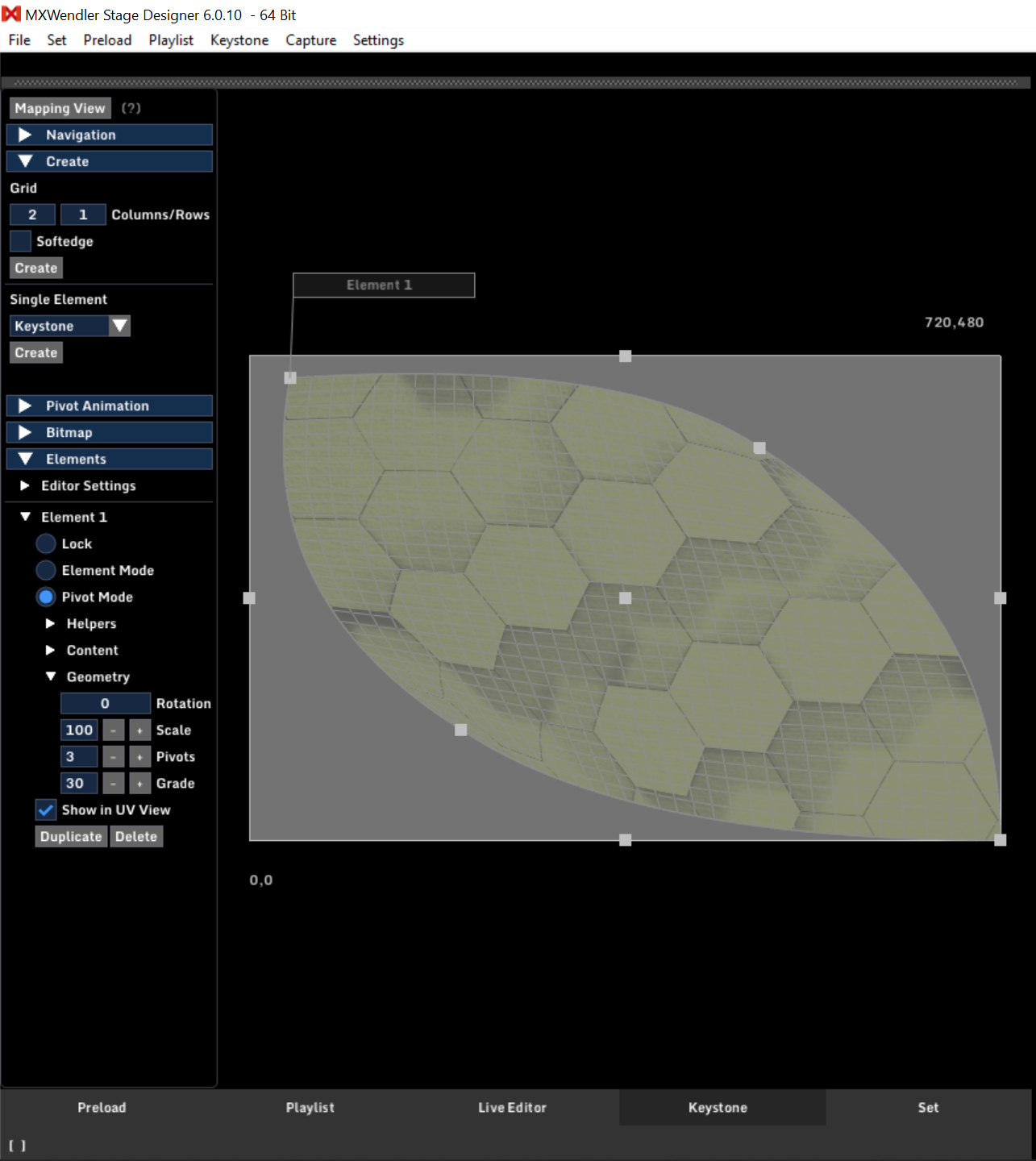The width and height of the screenshot is (1036, 1161).
Task: Open the Capture menu
Action: [310, 40]
